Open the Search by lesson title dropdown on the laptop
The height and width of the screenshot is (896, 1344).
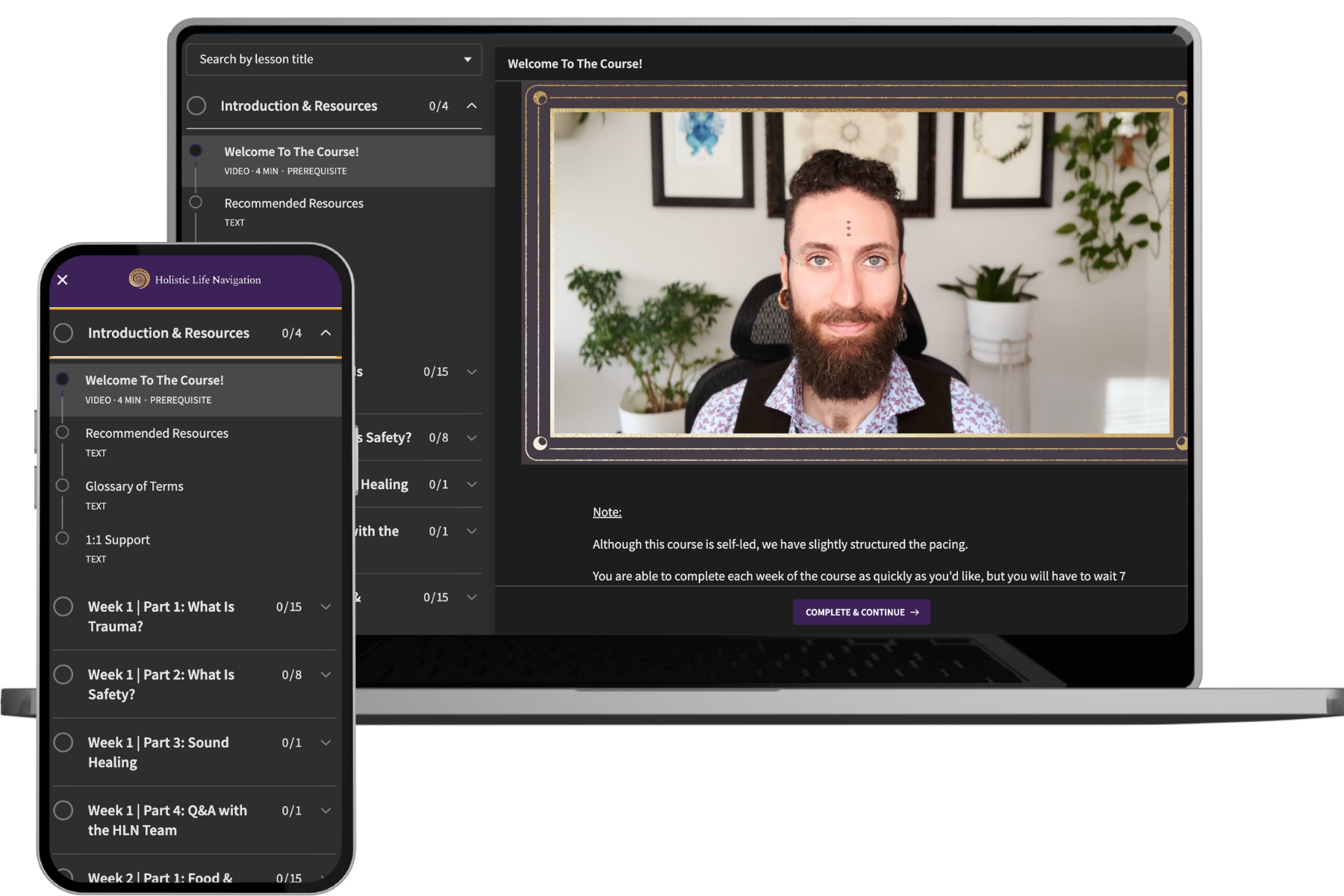pos(334,59)
